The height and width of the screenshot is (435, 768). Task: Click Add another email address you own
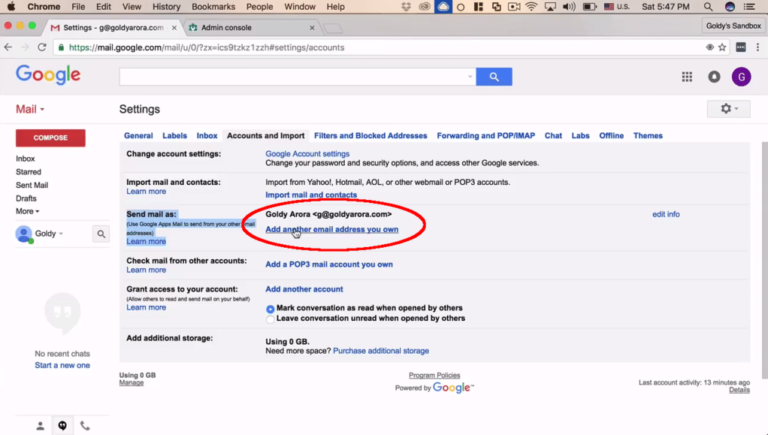(x=332, y=229)
